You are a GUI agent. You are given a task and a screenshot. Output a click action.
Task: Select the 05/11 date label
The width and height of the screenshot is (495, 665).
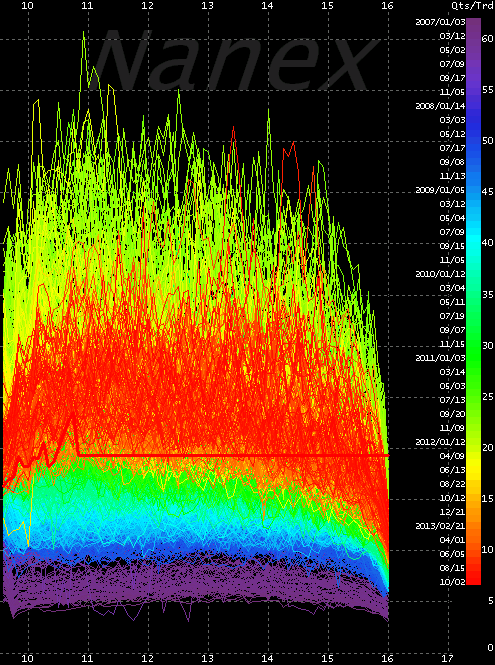coord(453,302)
